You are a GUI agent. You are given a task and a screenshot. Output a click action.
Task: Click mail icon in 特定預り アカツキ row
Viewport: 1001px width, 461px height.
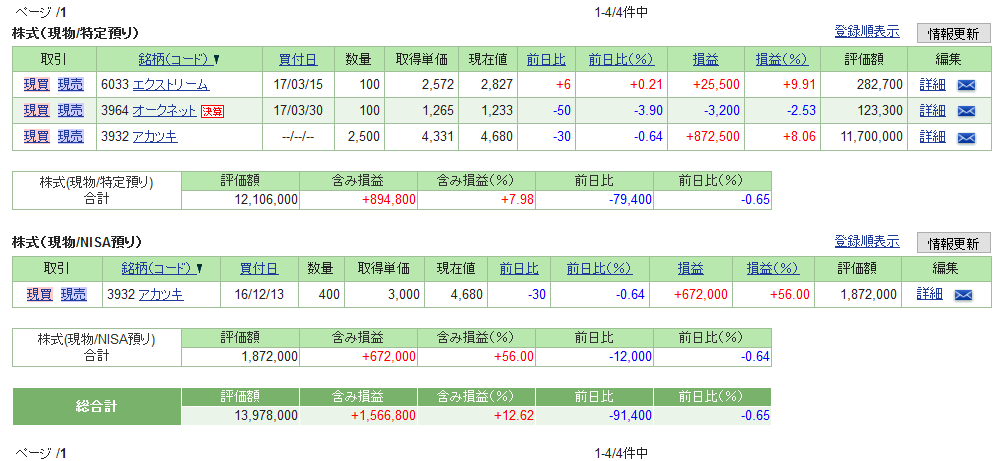point(967,137)
